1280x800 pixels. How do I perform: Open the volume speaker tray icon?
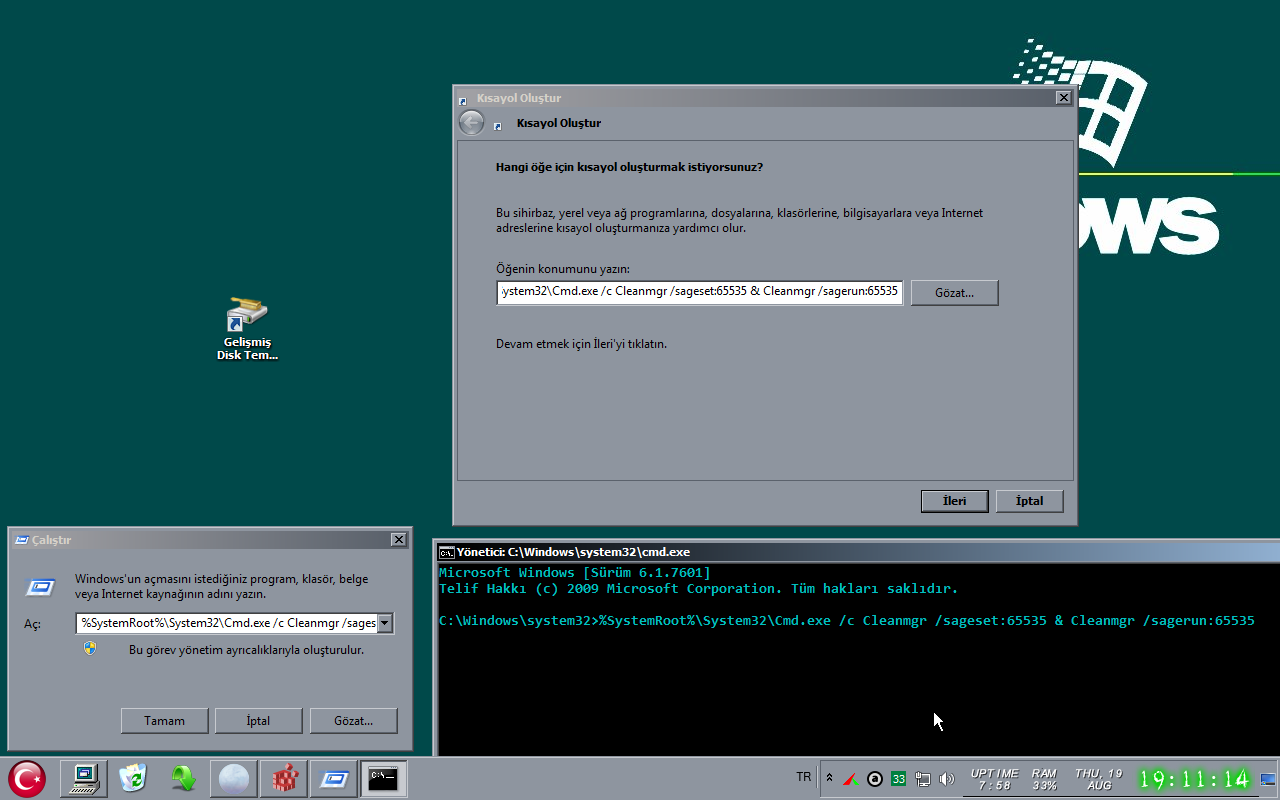947,778
